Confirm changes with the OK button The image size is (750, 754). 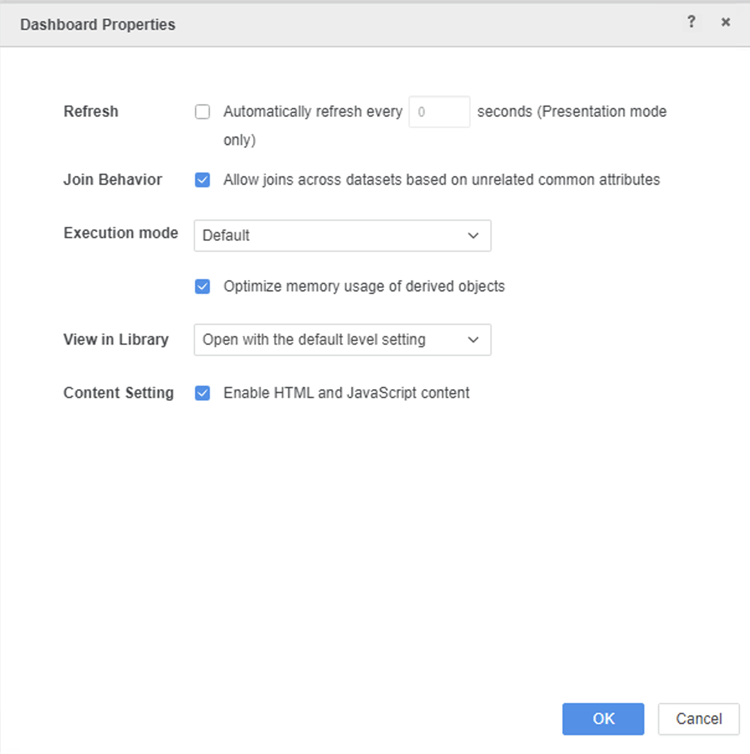point(603,718)
